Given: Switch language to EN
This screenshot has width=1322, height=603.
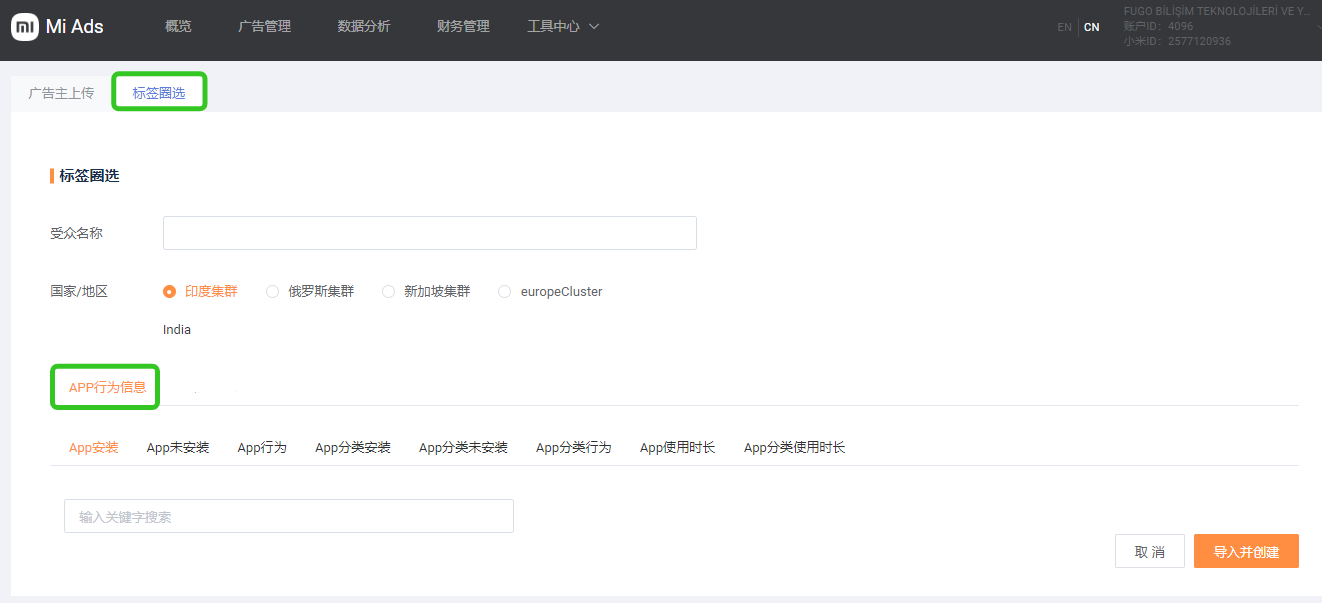Looking at the screenshot, I should tap(1064, 27).
